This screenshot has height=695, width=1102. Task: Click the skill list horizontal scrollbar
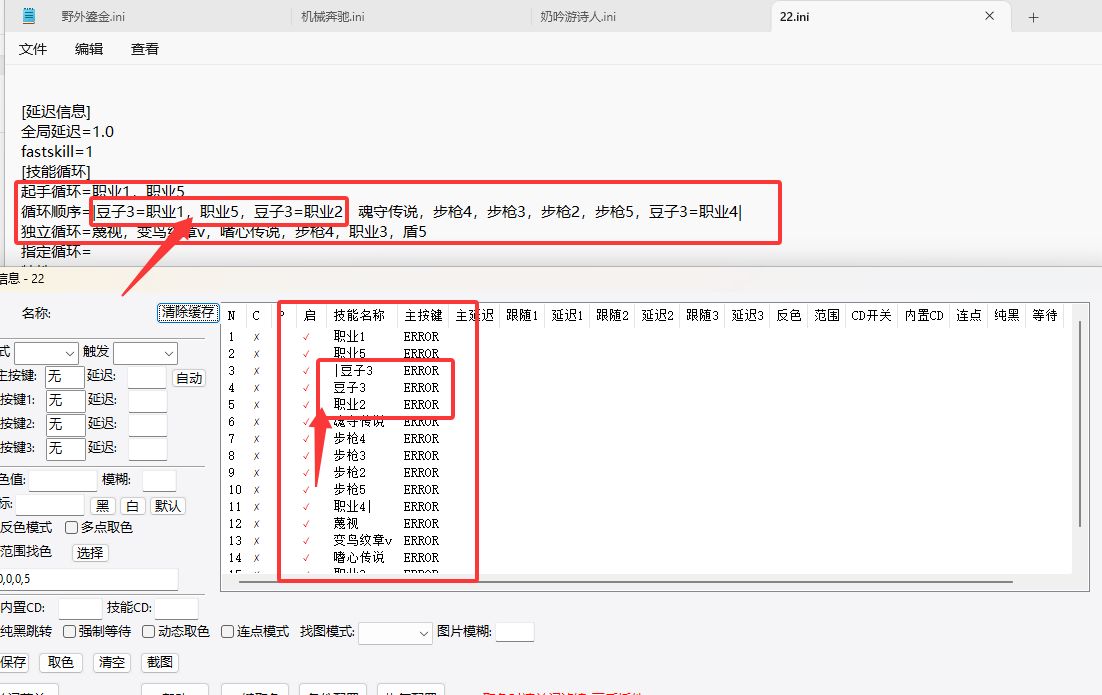pos(625,582)
